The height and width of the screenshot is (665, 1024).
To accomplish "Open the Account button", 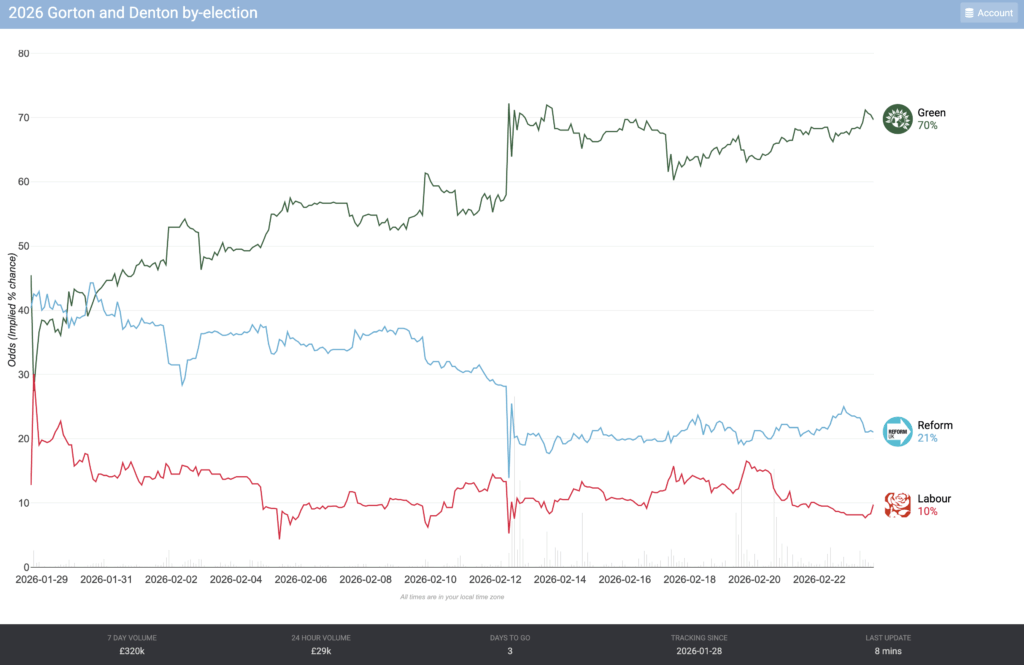I will point(988,13).
